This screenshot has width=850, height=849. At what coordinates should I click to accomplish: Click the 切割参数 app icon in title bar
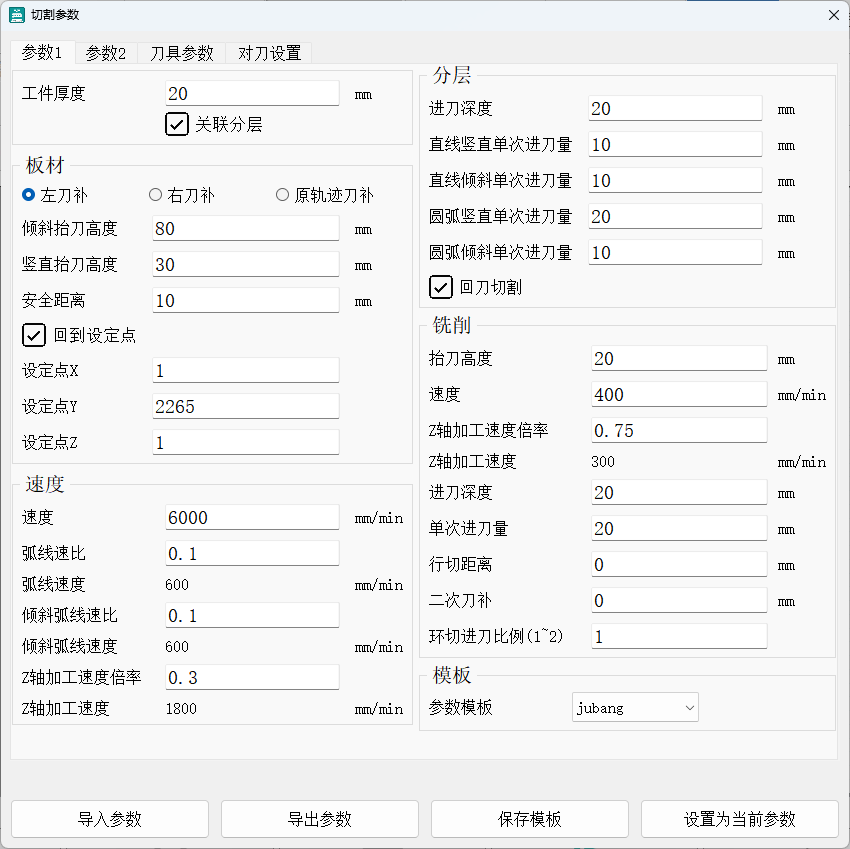tap(17, 15)
